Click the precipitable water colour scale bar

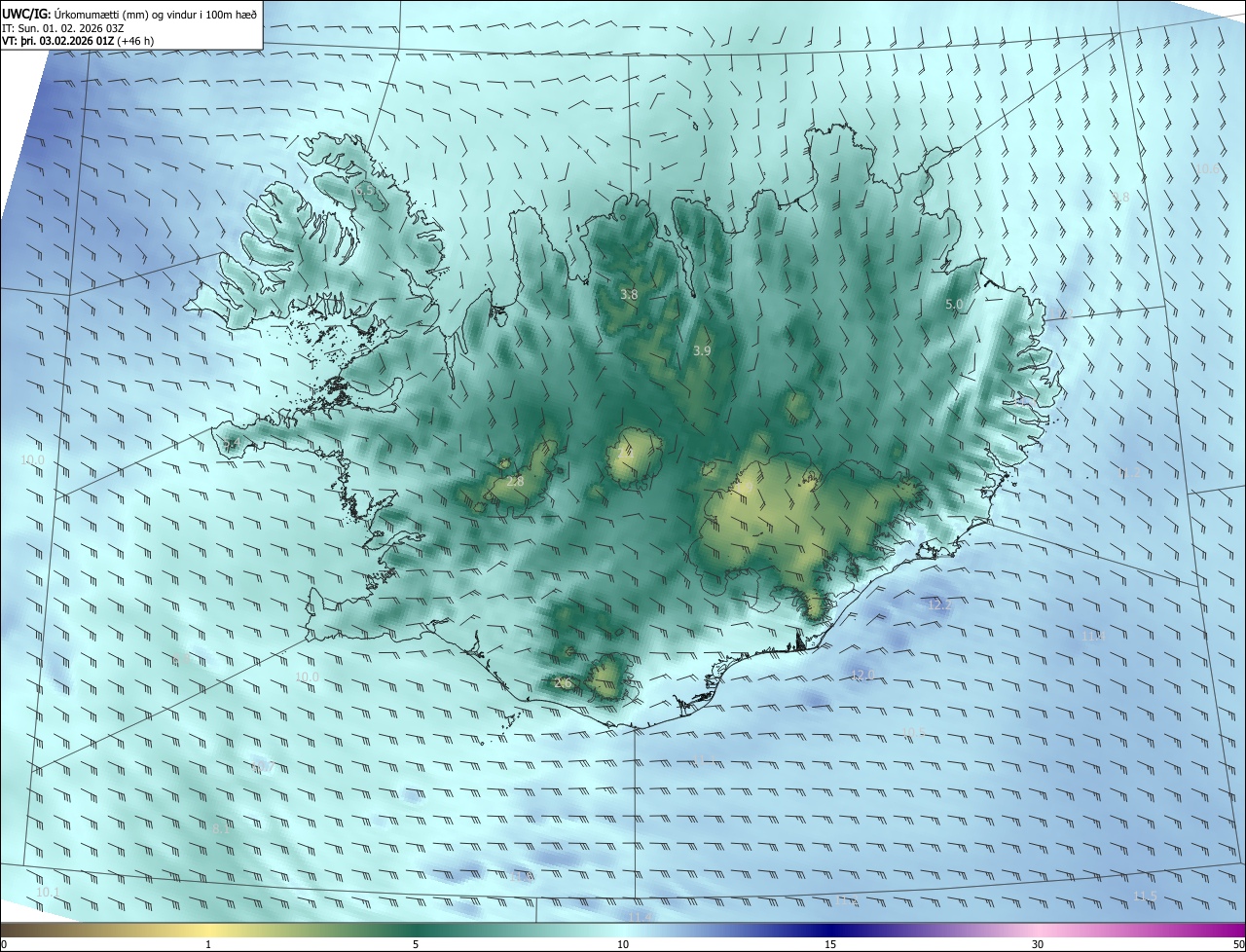(623, 930)
